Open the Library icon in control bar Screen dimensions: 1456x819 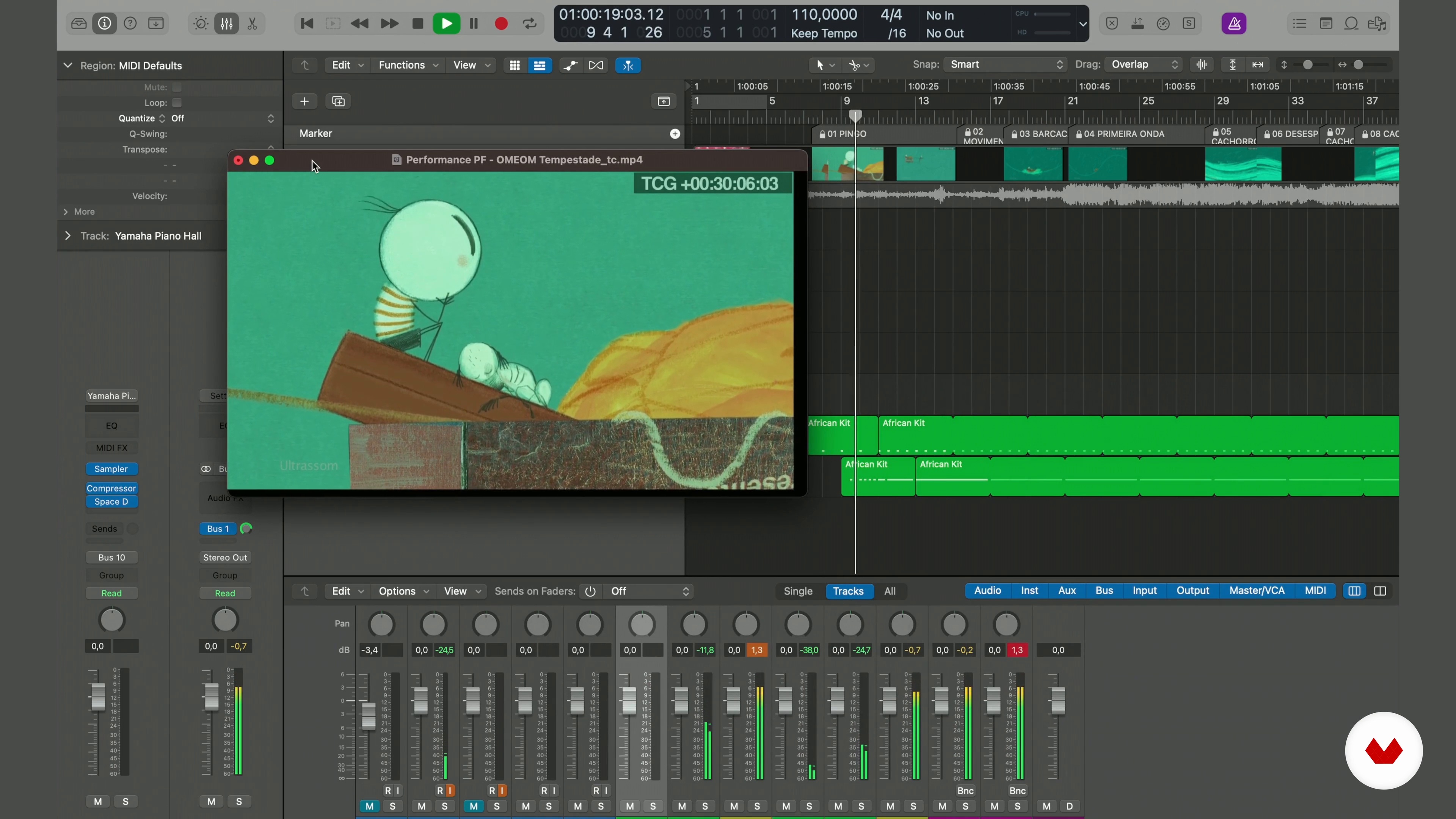(78, 24)
